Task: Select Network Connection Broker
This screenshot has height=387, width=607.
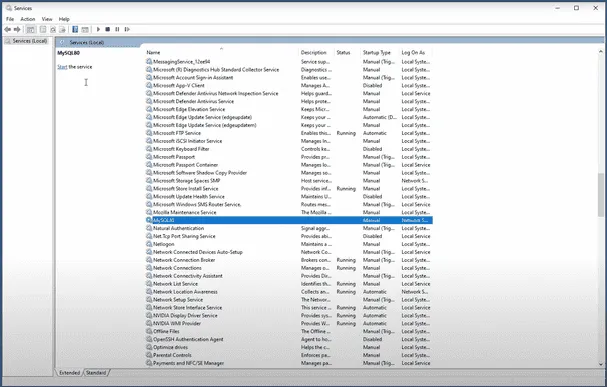Action: (289, 260)
